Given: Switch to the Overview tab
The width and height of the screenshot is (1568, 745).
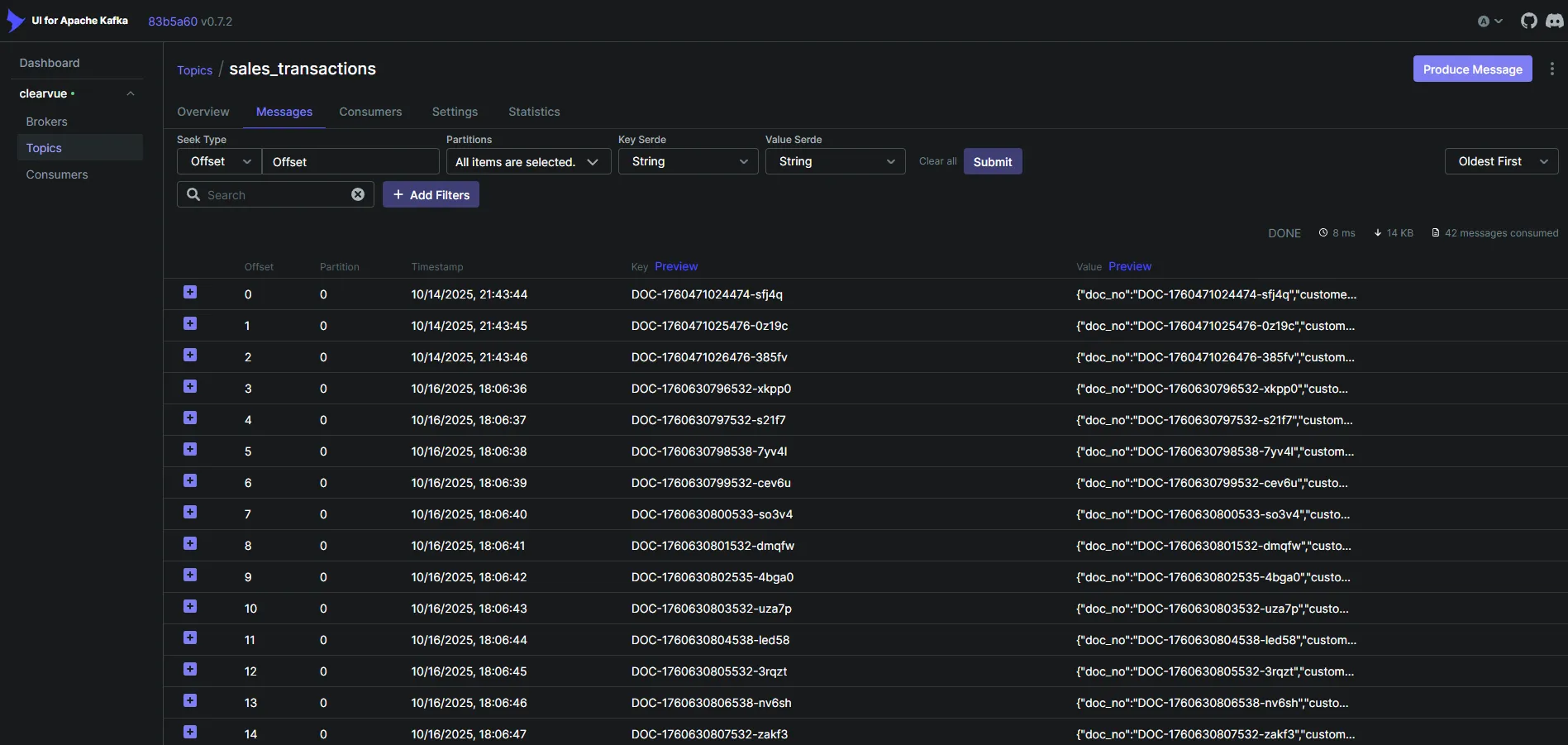Looking at the screenshot, I should point(203,112).
